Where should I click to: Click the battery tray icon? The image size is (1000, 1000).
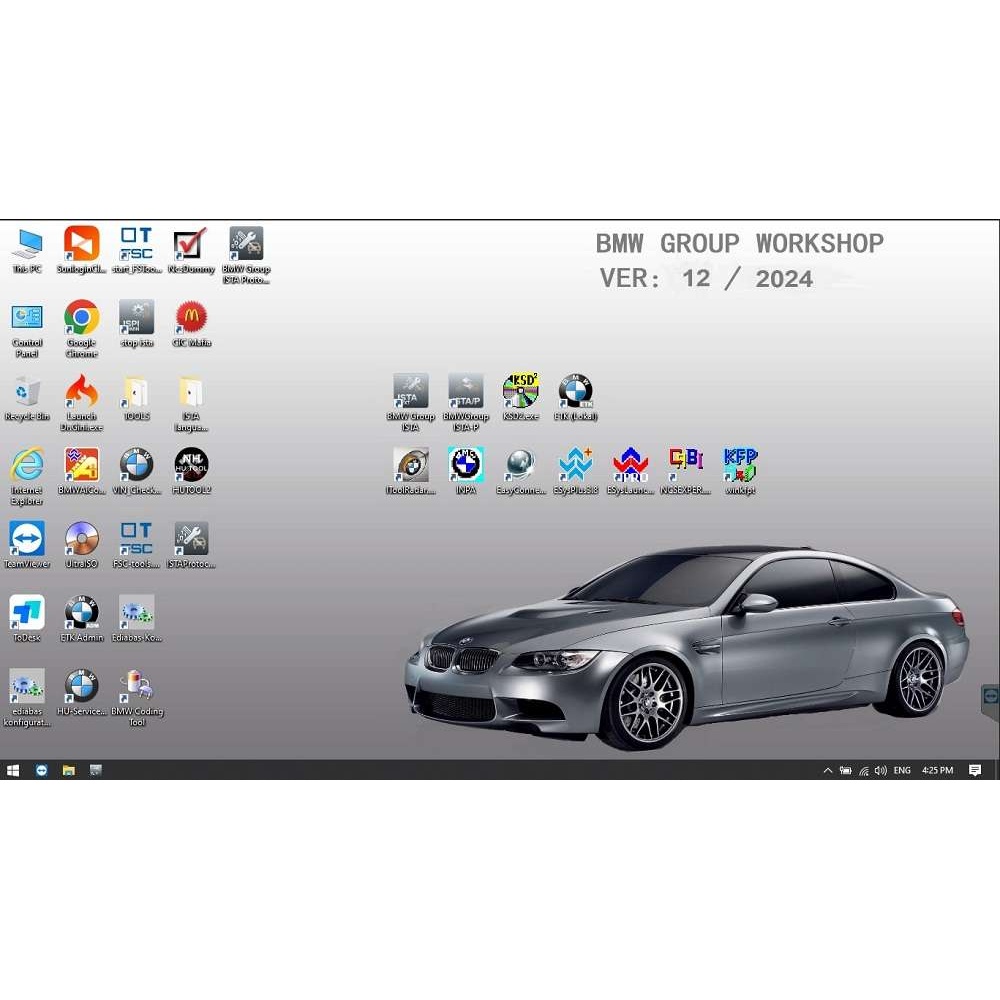(846, 770)
